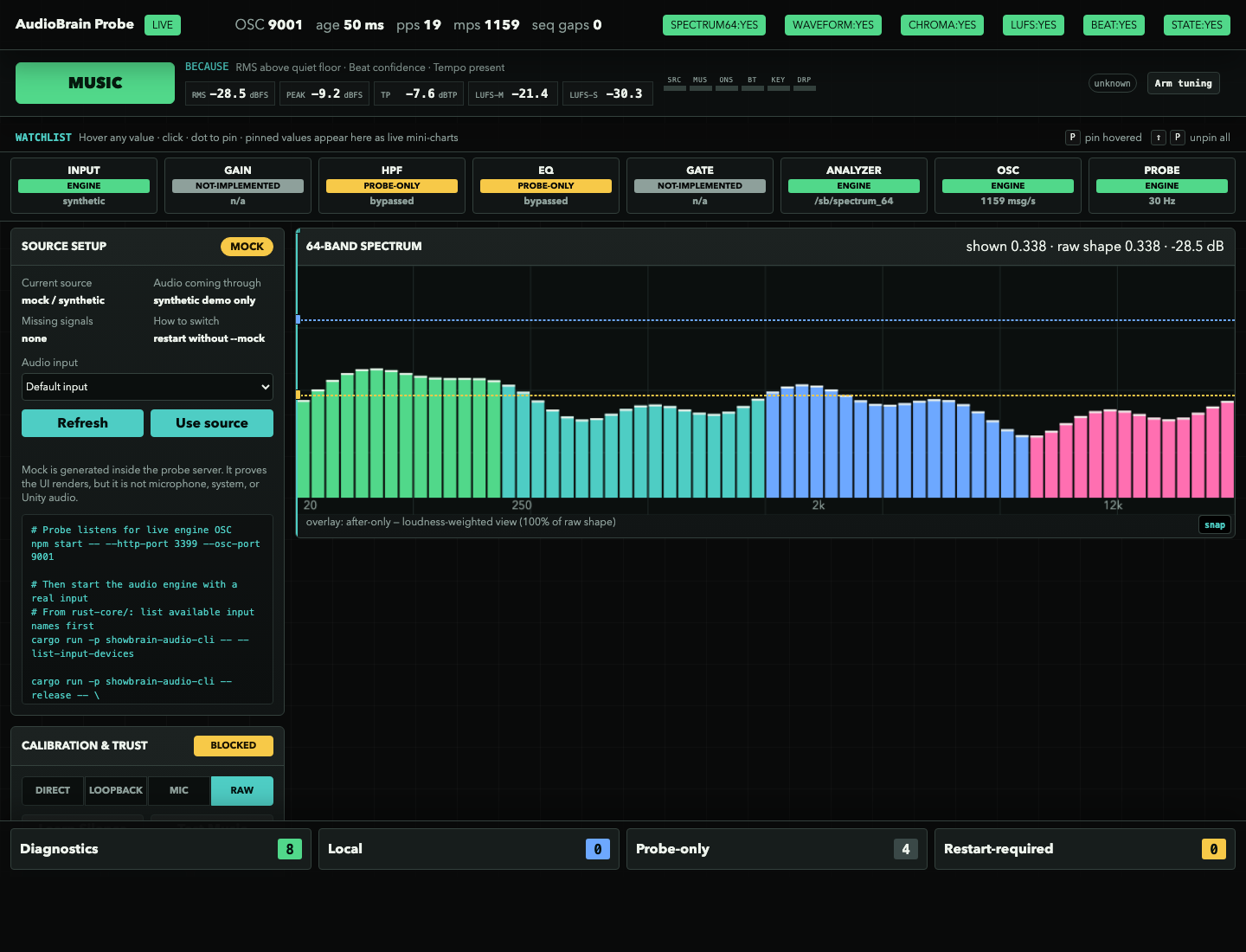Click the seq gaps 0 readout
1246x952 pixels.
click(567, 25)
